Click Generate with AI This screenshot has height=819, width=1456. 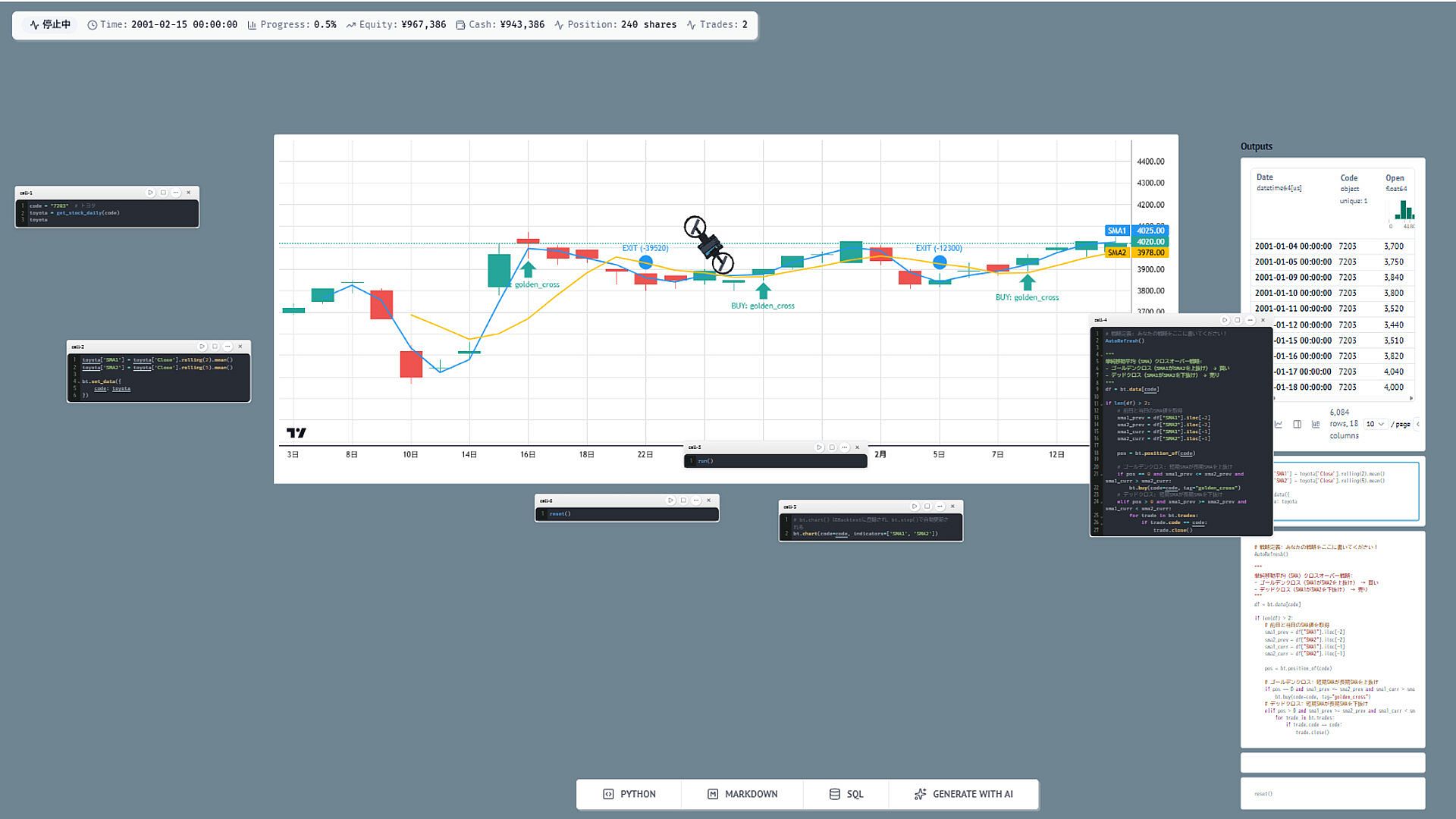(x=963, y=794)
